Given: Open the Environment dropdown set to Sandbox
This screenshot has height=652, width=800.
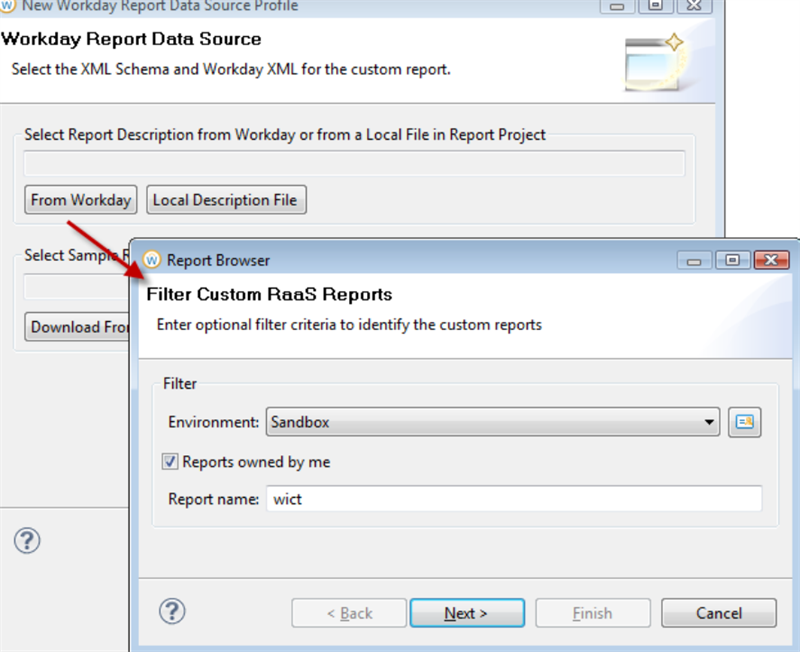Looking at the screenshot, I should point(492,422).
